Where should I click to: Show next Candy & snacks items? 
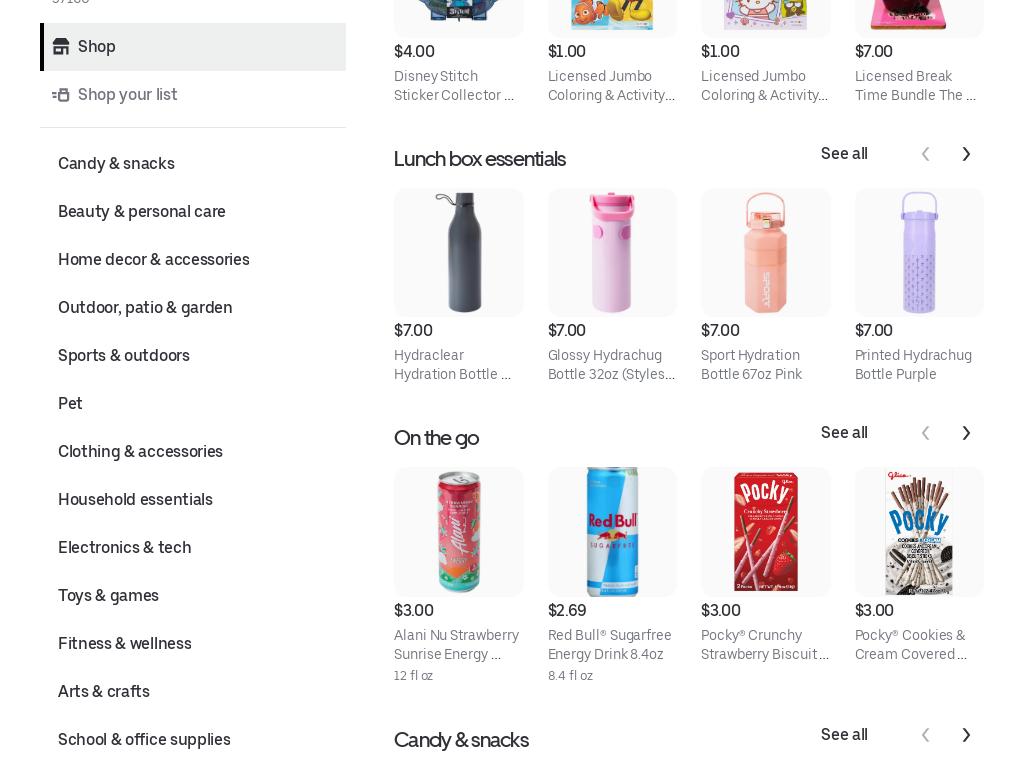(966, 735)
